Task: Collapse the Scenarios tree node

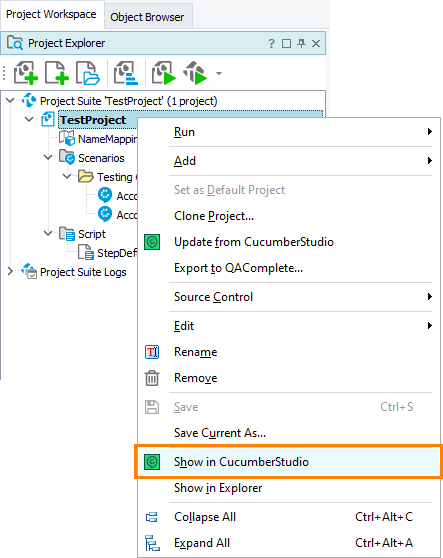Action: [48, 157]
